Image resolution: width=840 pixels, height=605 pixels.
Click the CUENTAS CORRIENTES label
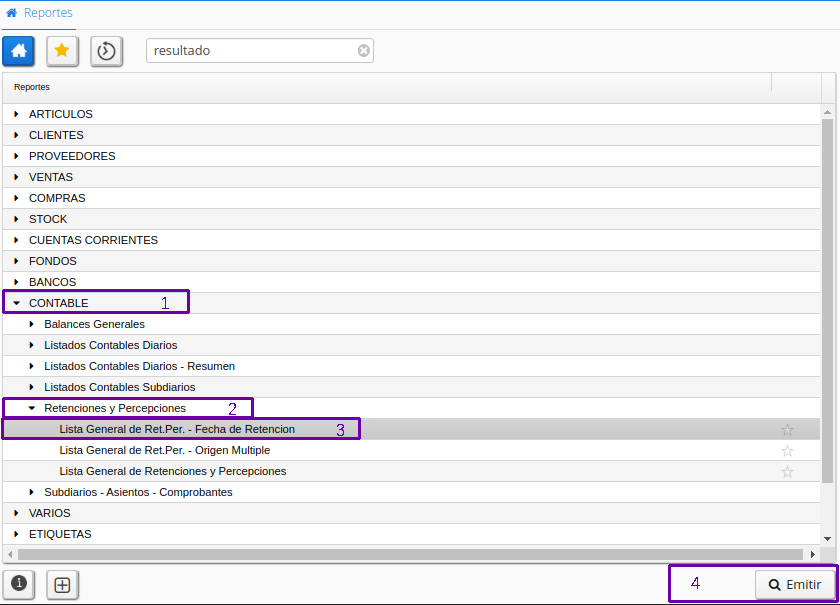pyautogui.click(x=93, y=240)
